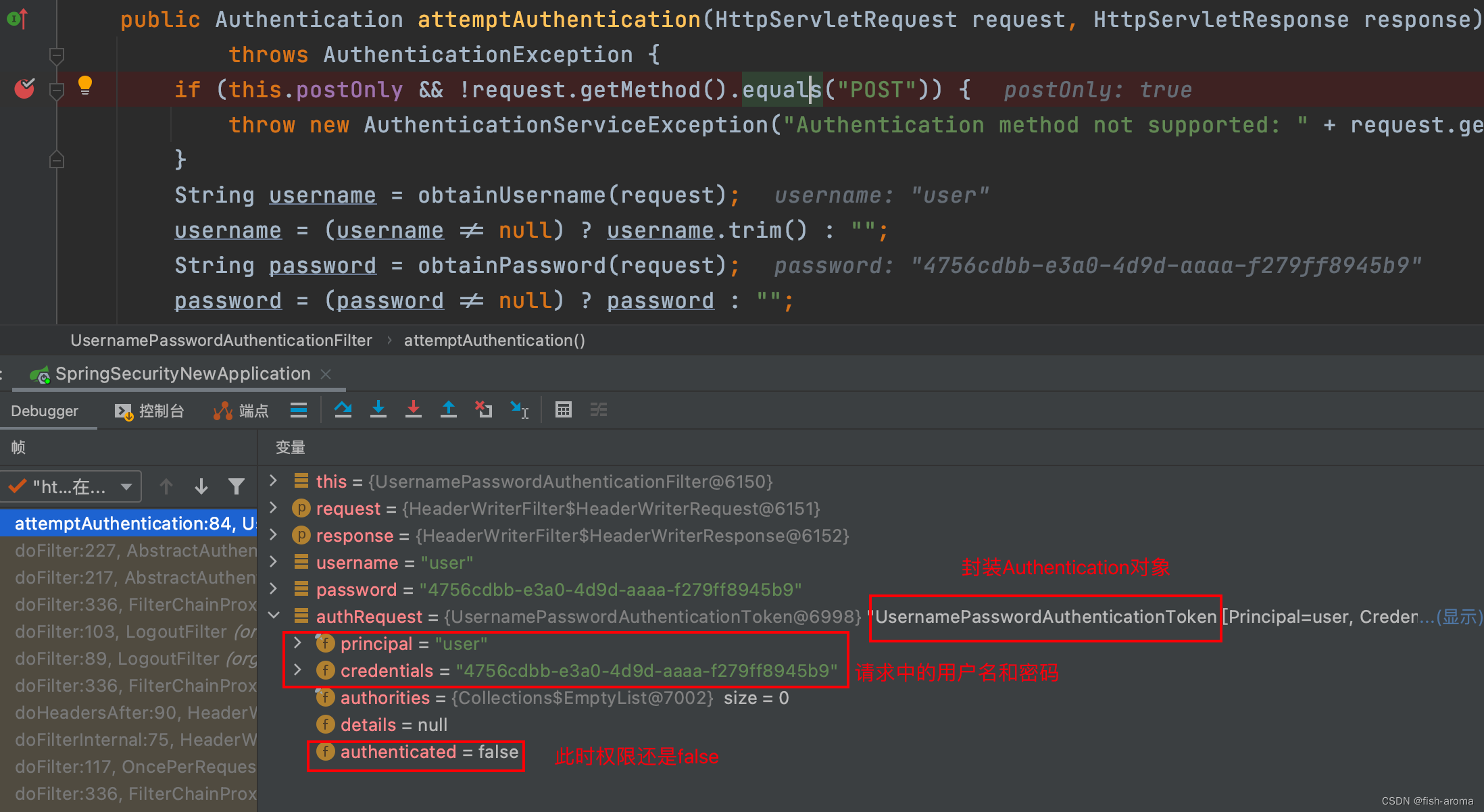
Task: Expand the 'credentials' field node
Action: coord(297,669)
